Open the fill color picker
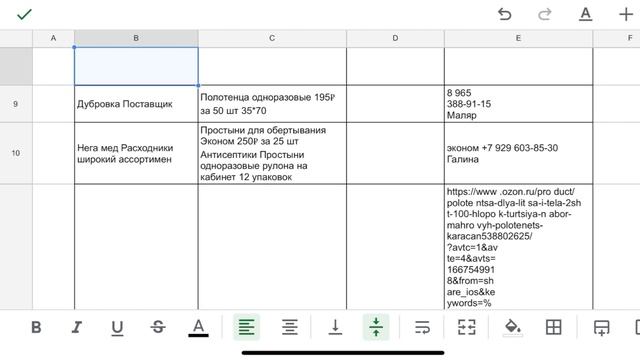This screenshot has height=360, width=640. 513,328
